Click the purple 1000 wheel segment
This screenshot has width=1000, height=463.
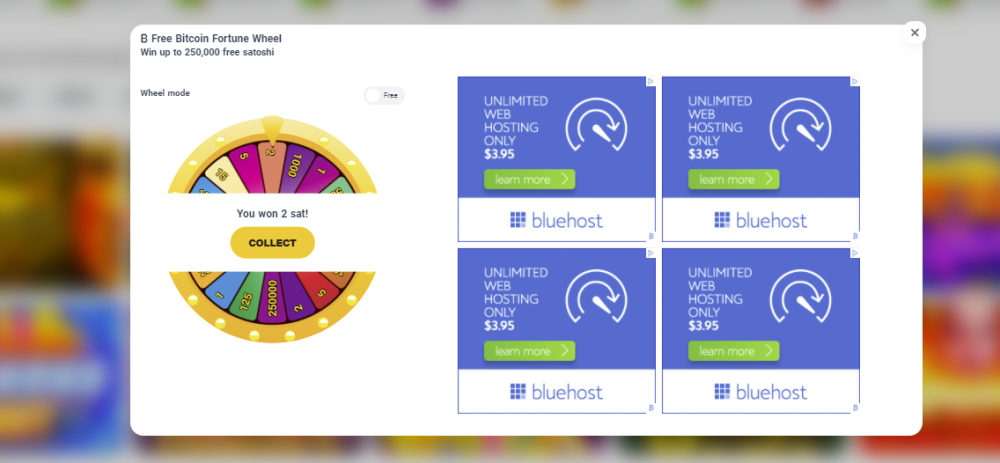click(x=293, y=168)
